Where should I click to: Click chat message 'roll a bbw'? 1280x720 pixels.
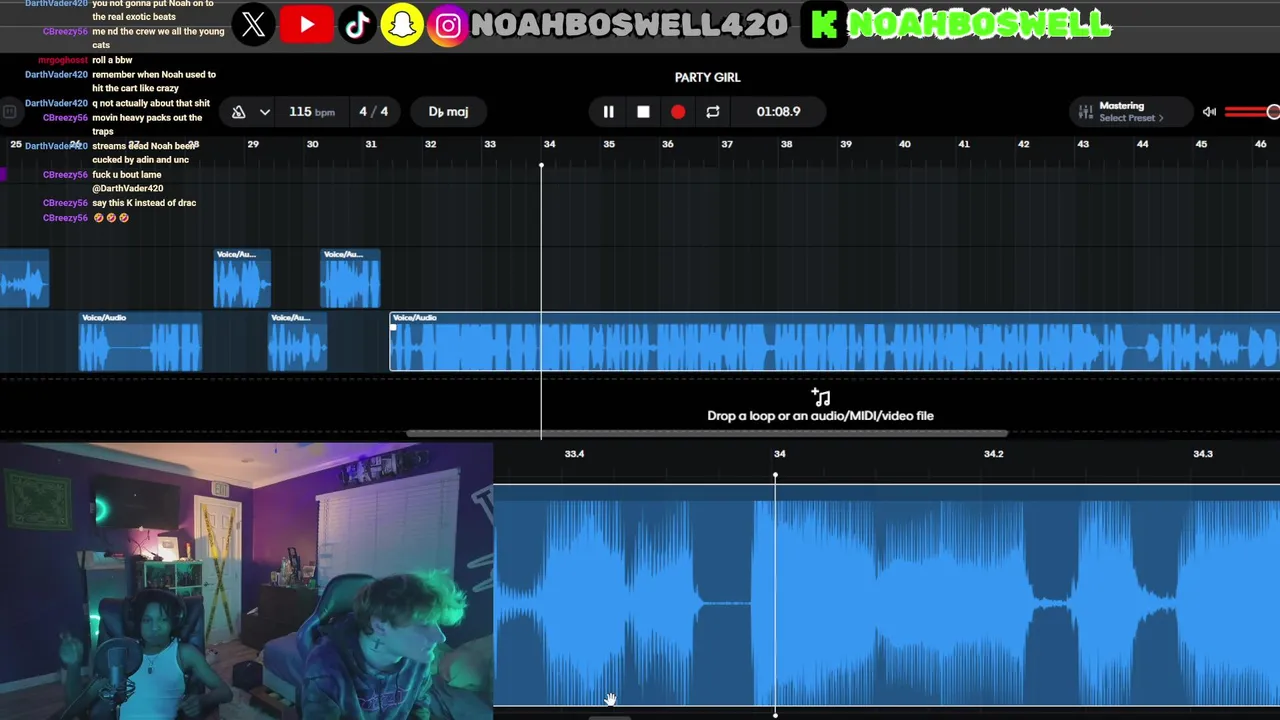click(112, 60)
